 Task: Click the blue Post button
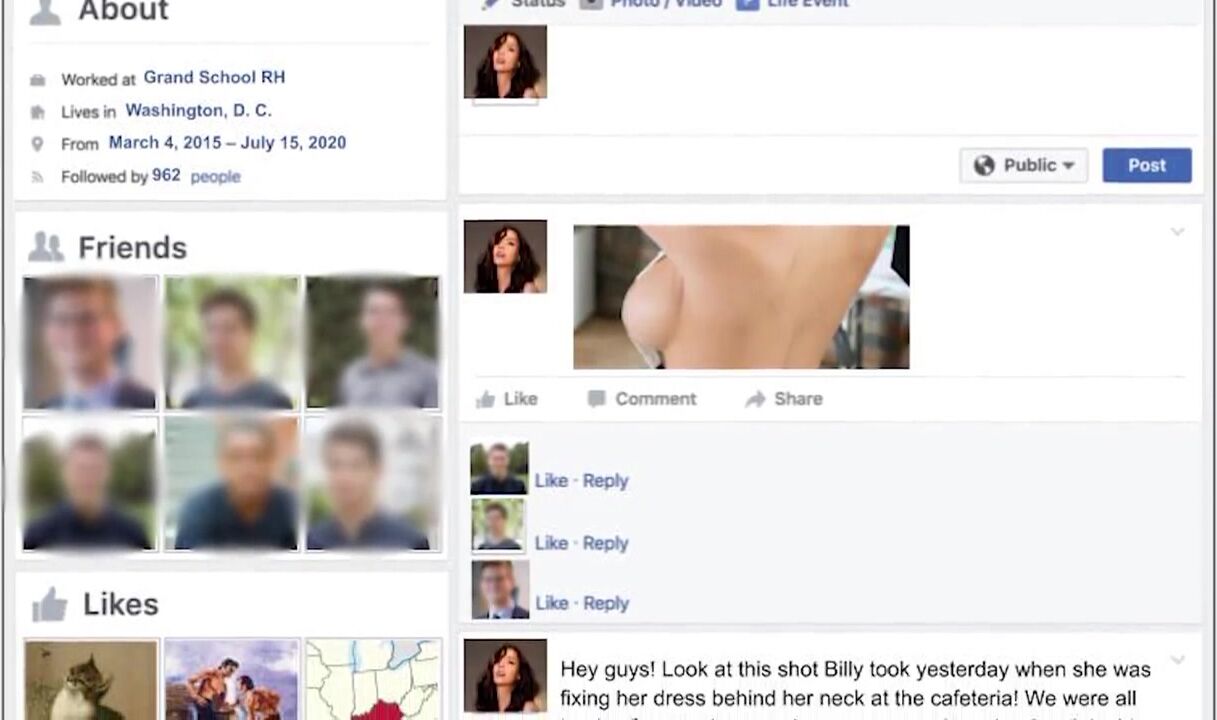point(1147,166)
